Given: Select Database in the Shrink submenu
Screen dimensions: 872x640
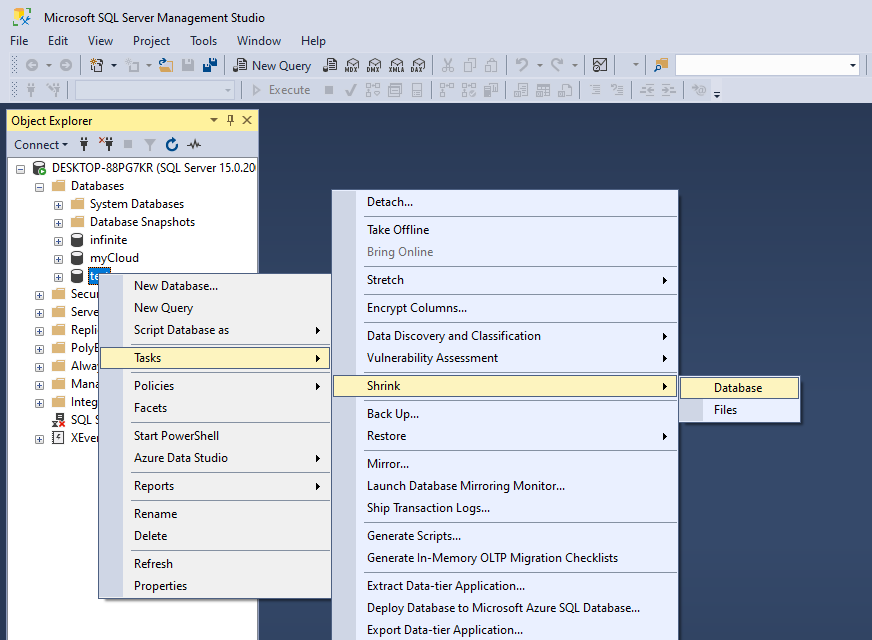Looking at the screenshot, I should (739, 388).
